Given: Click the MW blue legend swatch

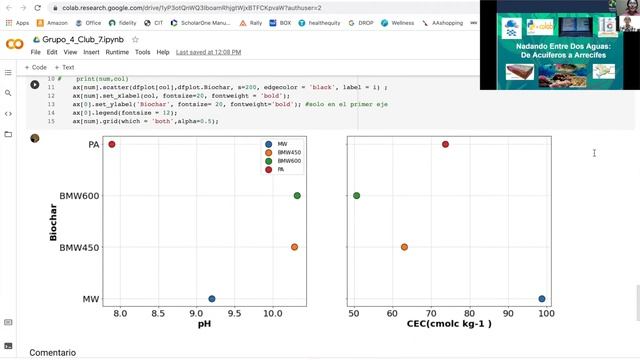Looking at the screenshot, I should 269,144.
